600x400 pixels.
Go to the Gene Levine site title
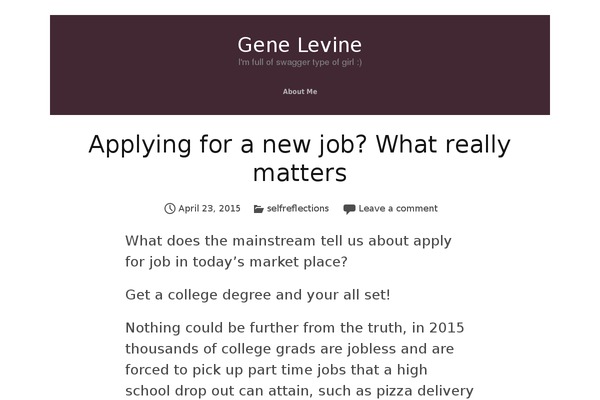tap(300, 45)
